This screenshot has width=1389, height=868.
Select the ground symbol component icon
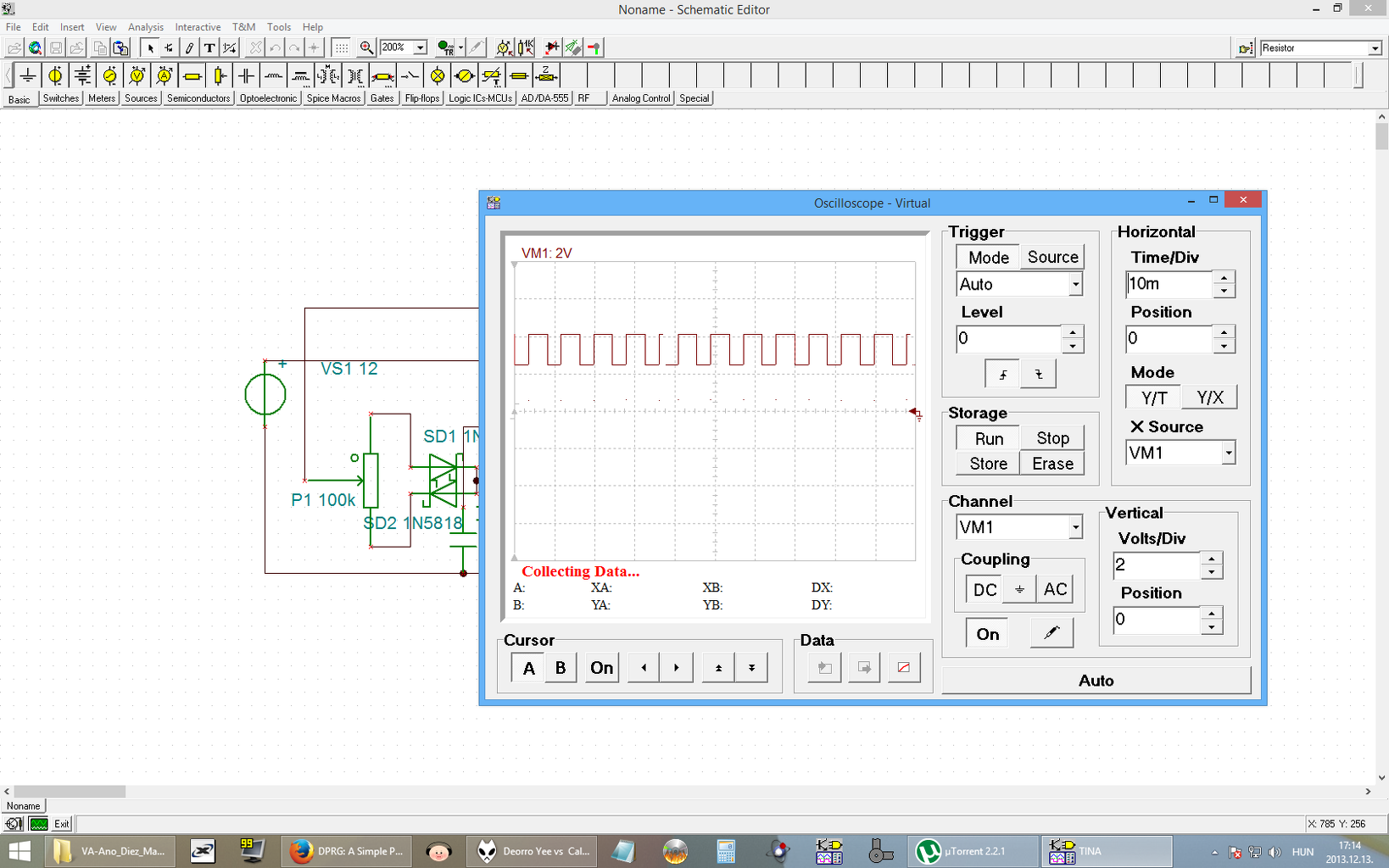[x=28, y=76]
